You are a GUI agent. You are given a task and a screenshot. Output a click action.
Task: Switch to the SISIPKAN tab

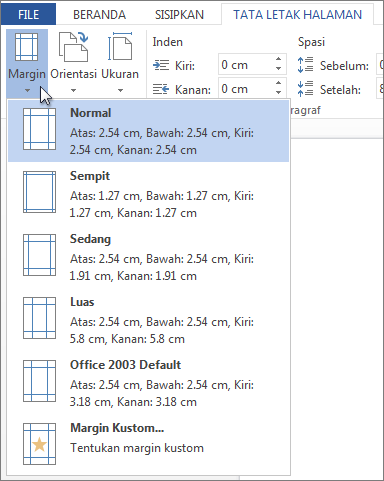[179, 15]
